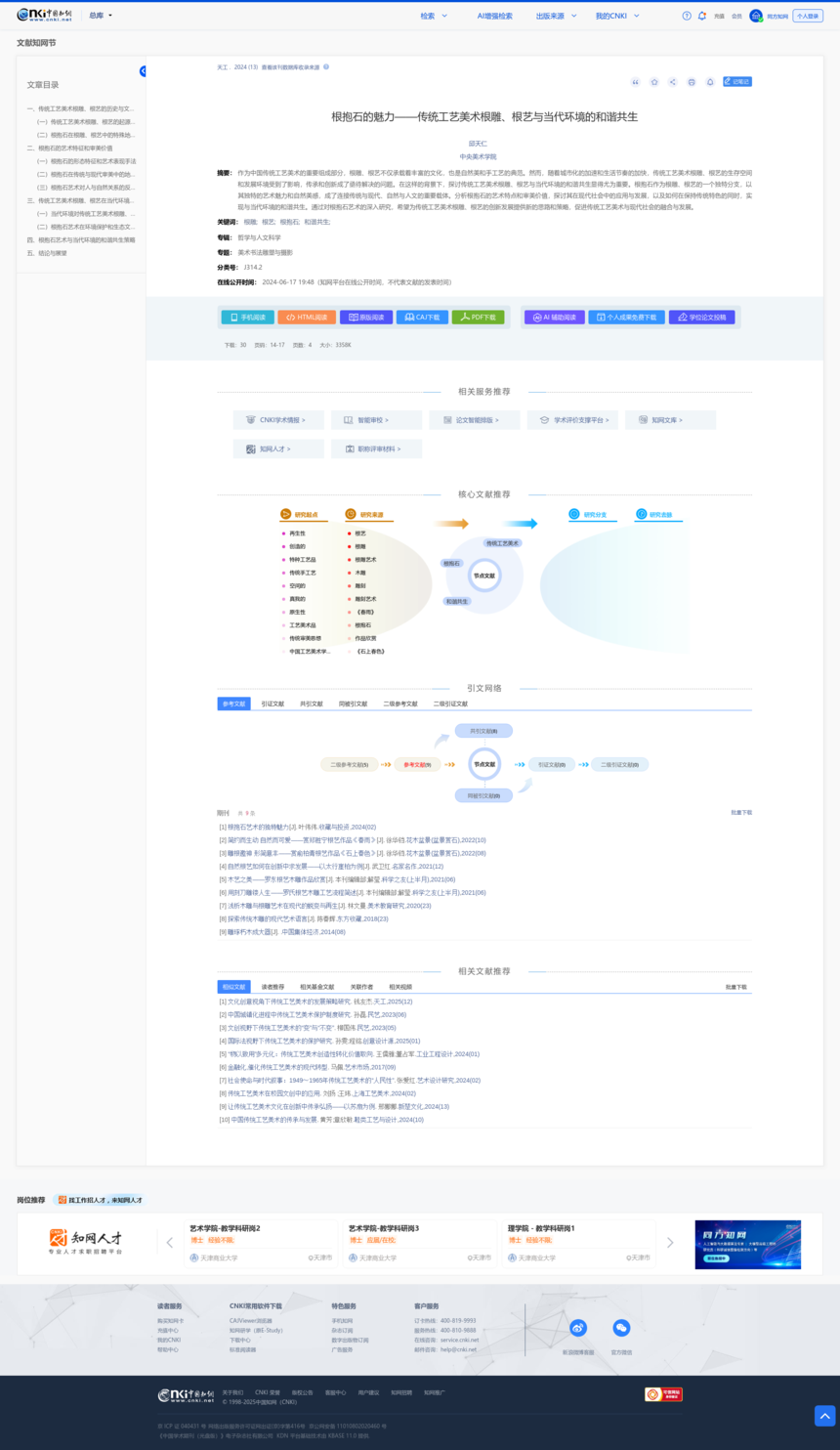This screenshot has height=1450, width=840.
Task: Open CNKI学术情报 service link
Action: (278, 420)
